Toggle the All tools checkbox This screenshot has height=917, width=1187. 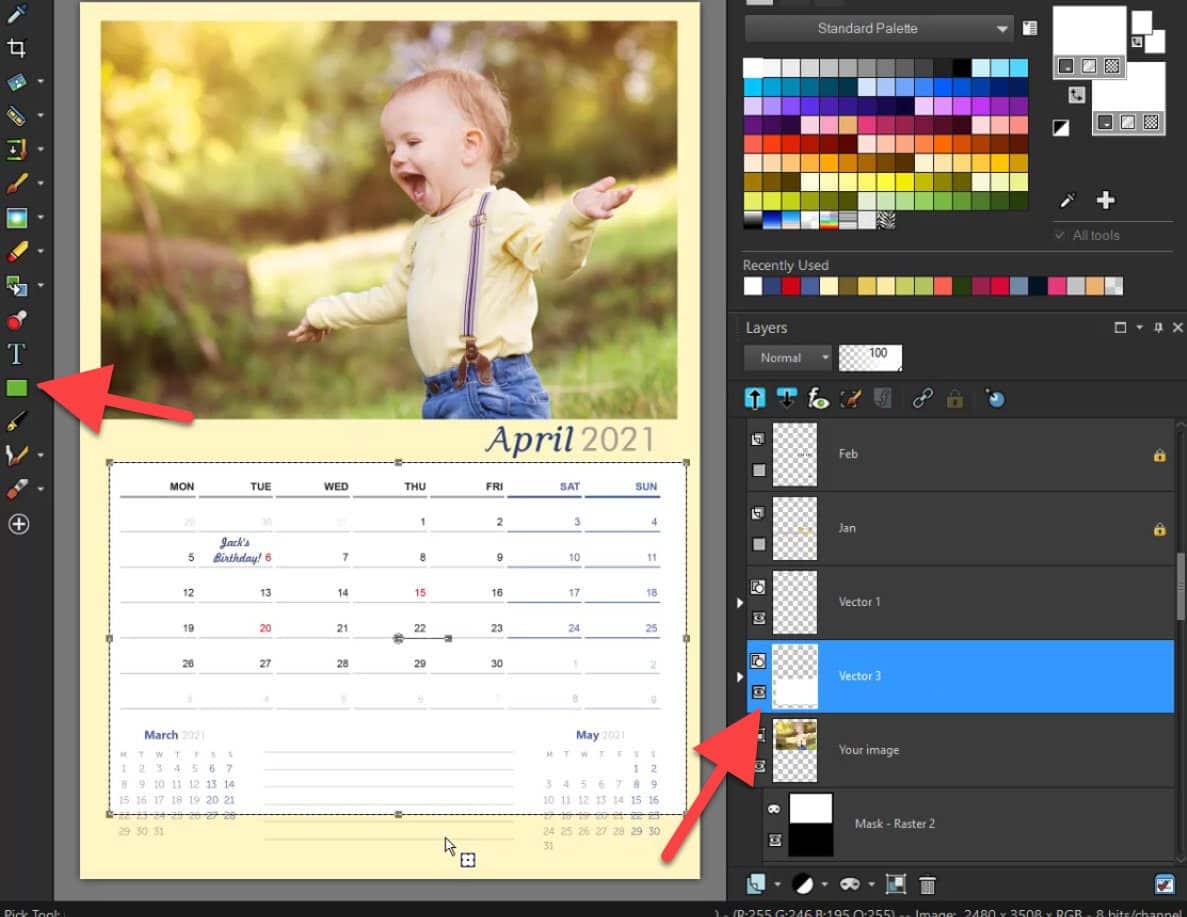point(1057,235)
